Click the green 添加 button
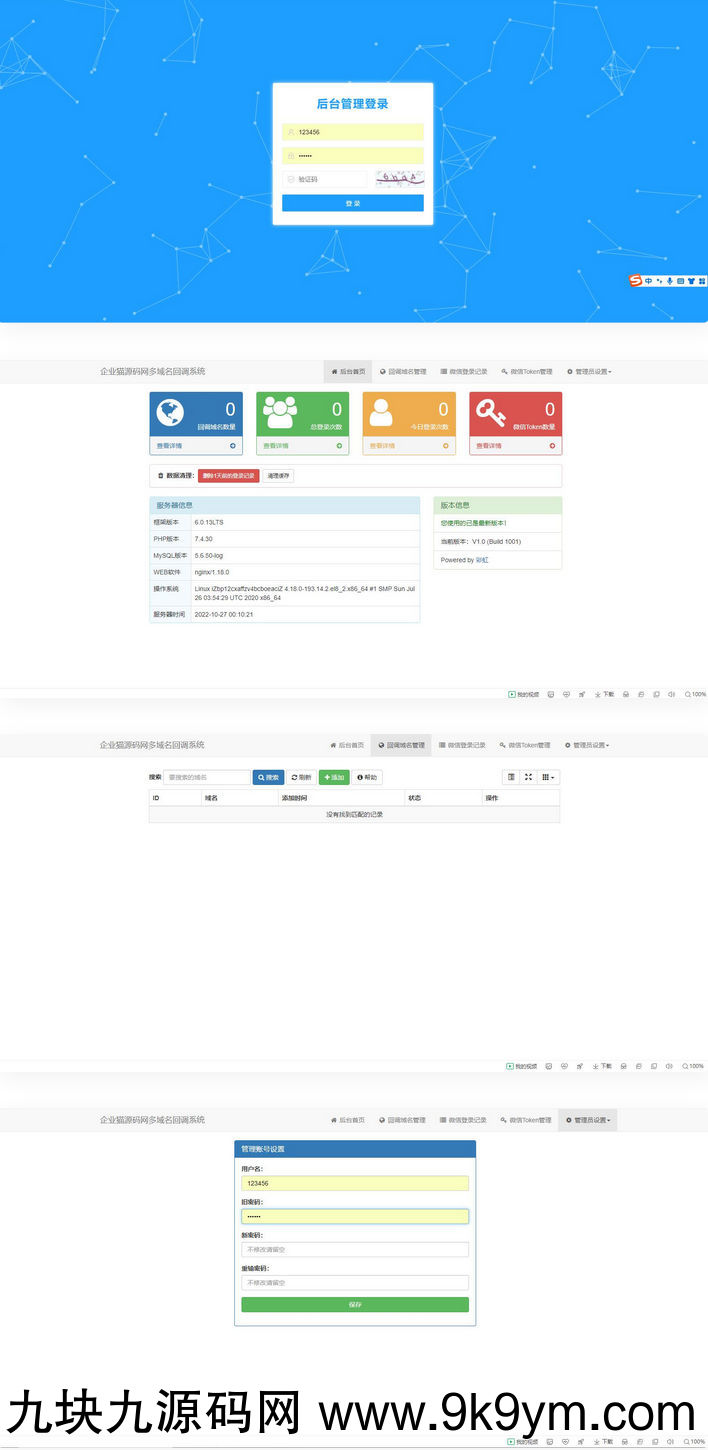This screenshot has width=708, height=1450. (334, 777)
